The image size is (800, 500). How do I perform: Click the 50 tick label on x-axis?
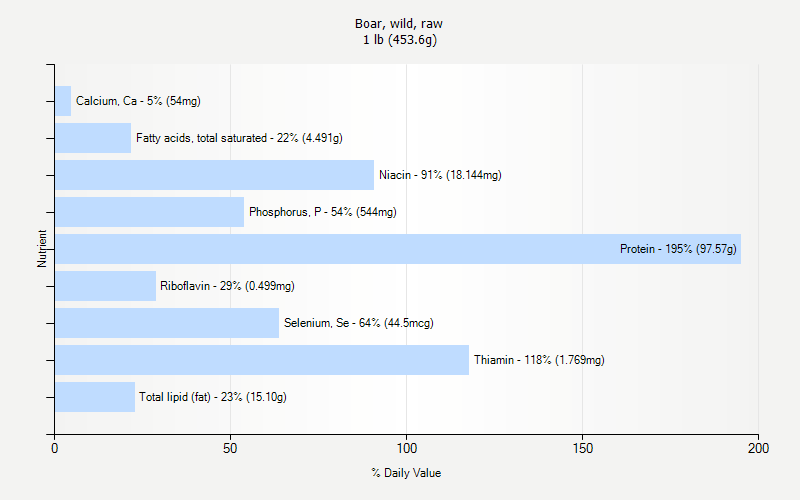(x=230, y=449)
